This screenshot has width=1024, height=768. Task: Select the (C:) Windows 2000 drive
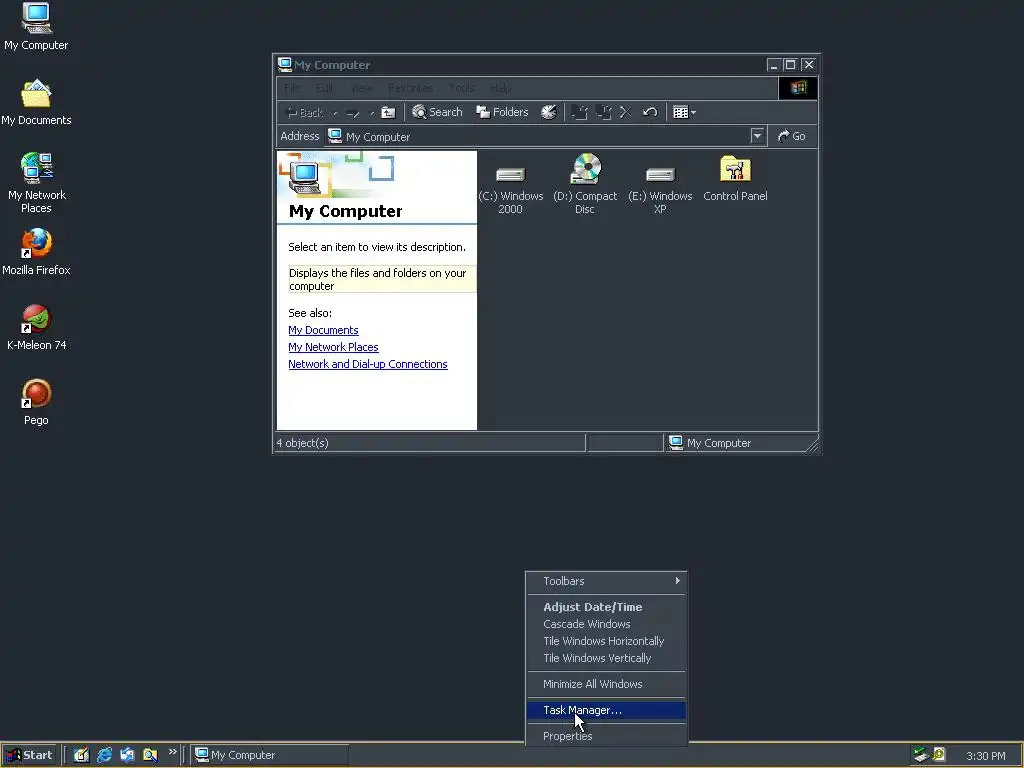point(510,189)
